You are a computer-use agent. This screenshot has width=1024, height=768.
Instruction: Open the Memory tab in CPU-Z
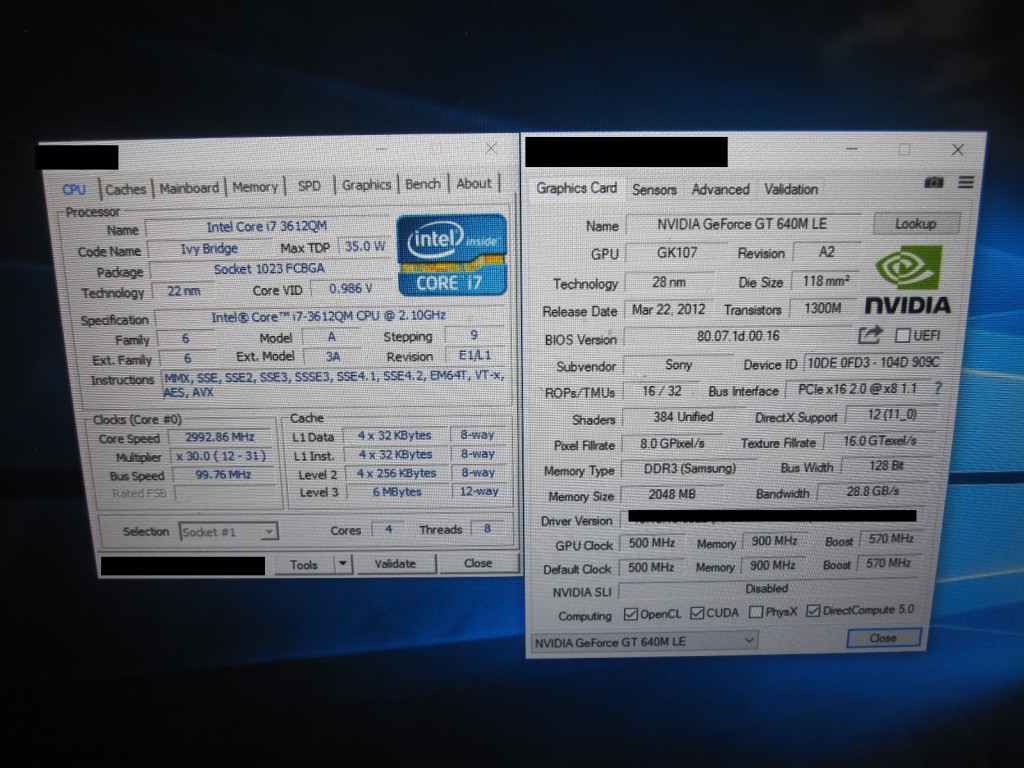255,187
